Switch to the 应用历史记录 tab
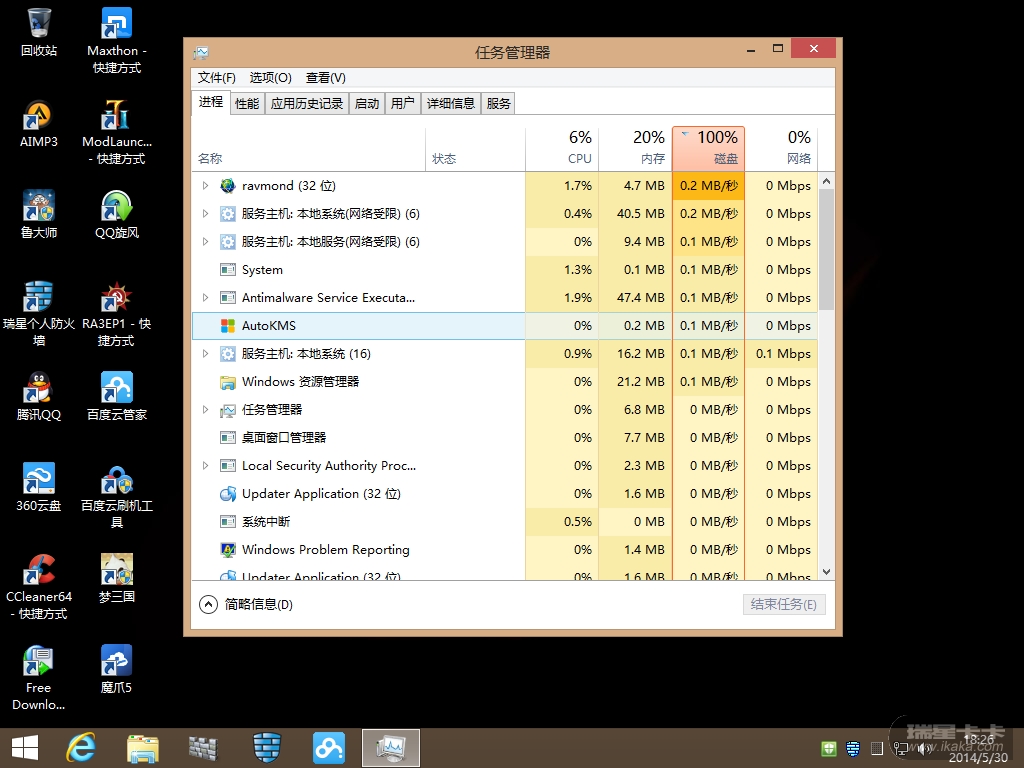The width and height of the screenshot is (1024, 768). (306, 103)
